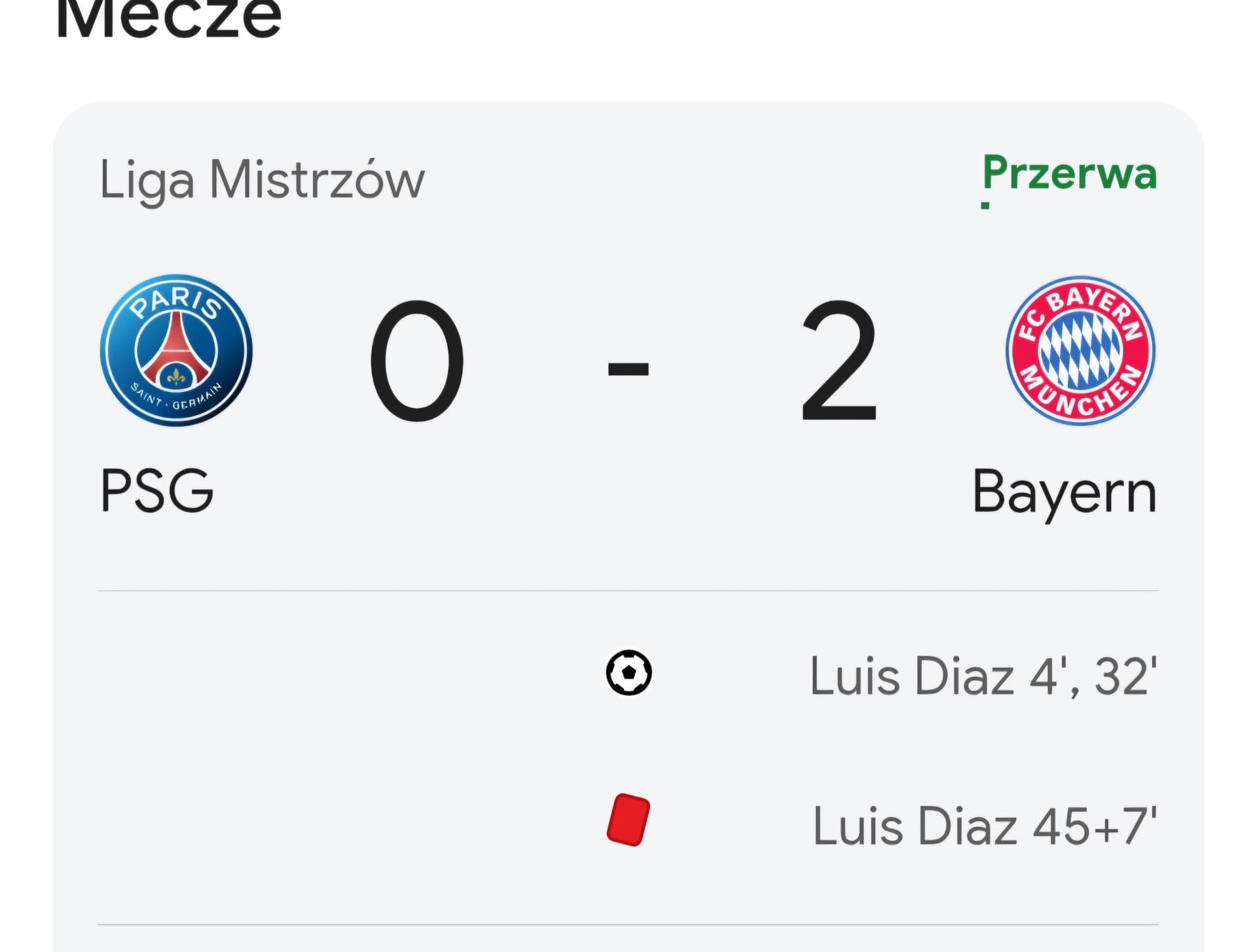Select the Bayern team name
Viewport: 1257px width, 952px height.
[1064, 492]
